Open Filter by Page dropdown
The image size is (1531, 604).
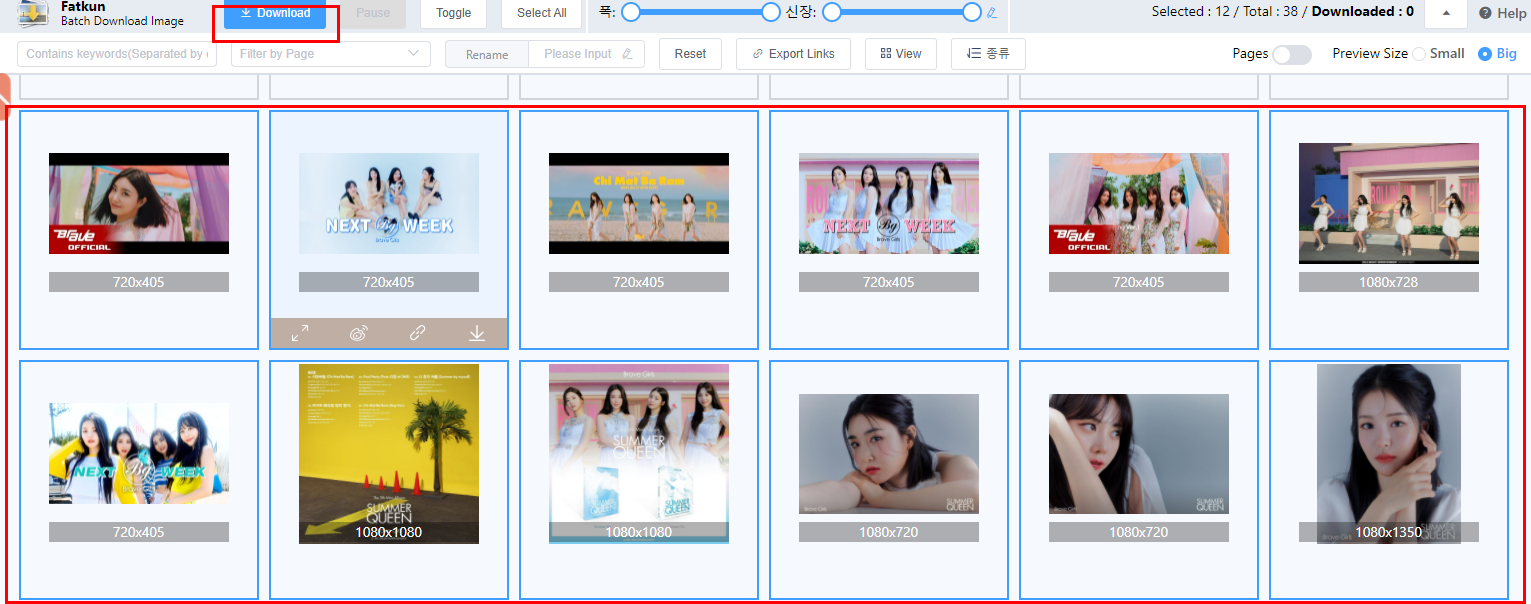click(x=331, y=54)
